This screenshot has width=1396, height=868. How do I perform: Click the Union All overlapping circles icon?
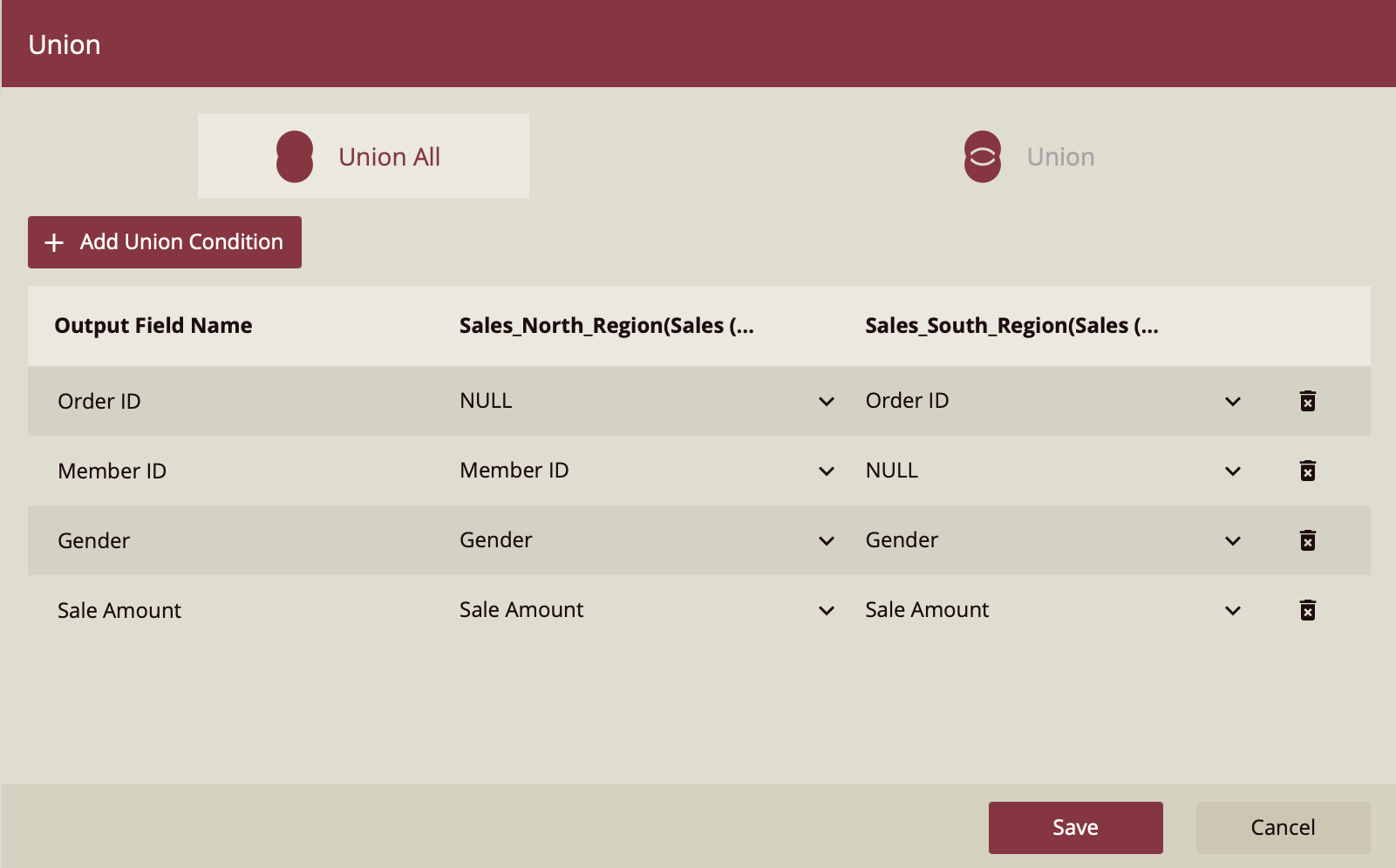point(295,157)
